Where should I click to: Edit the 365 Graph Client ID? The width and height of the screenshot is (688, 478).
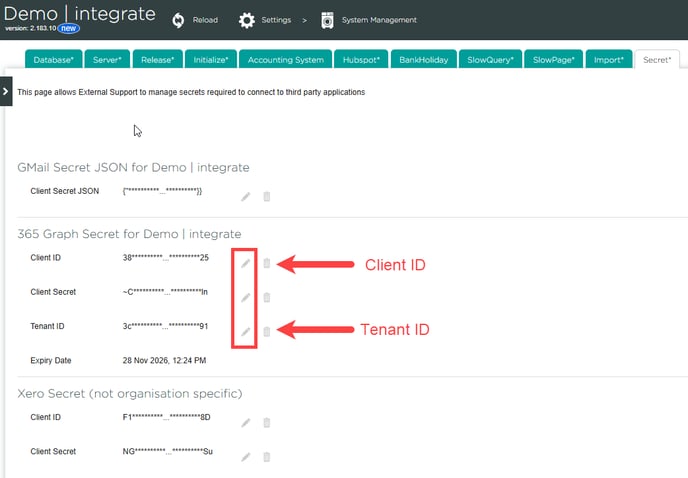(x=246, y=263)
